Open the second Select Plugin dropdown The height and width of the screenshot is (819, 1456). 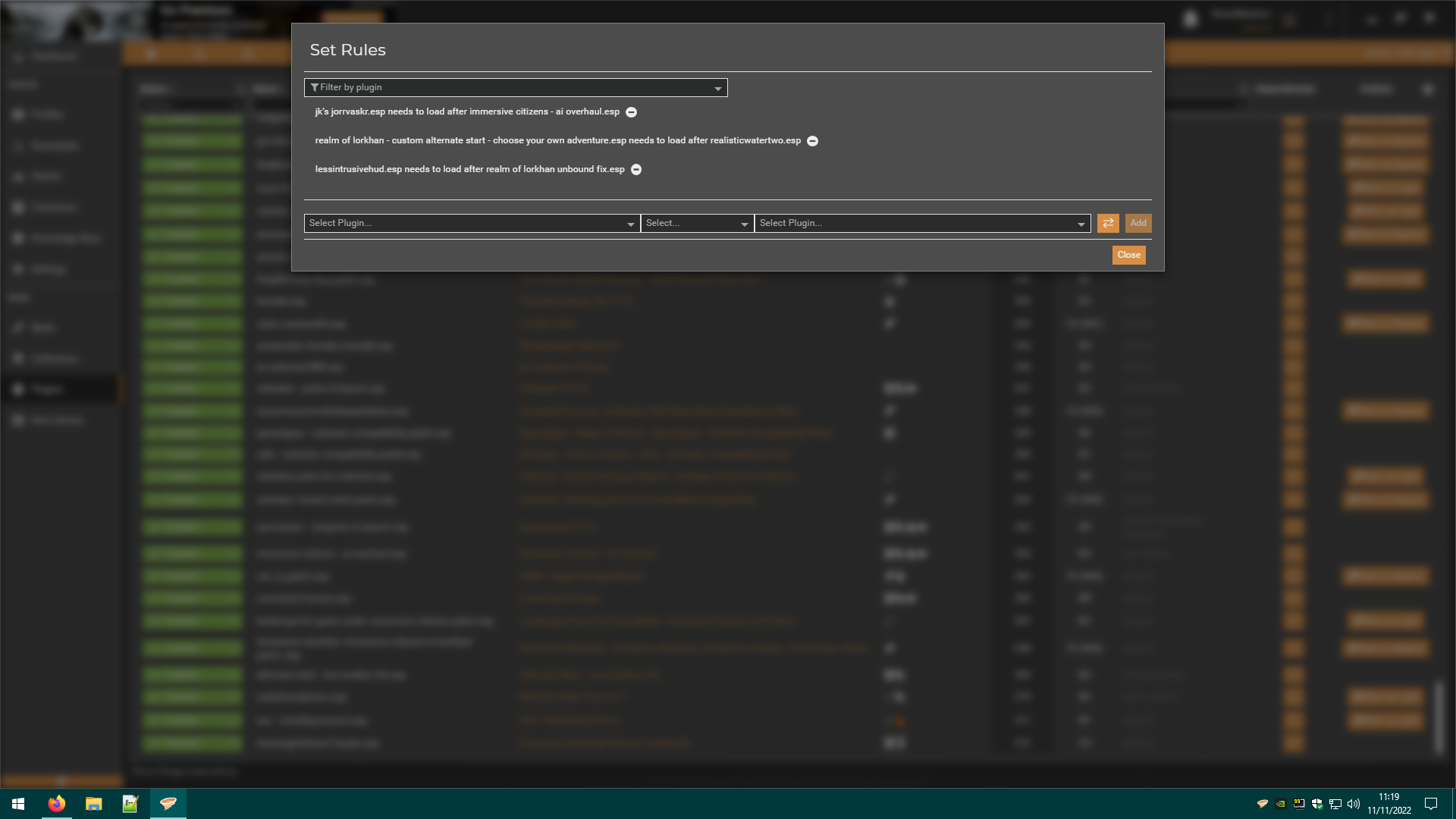(x=922, y=224)
